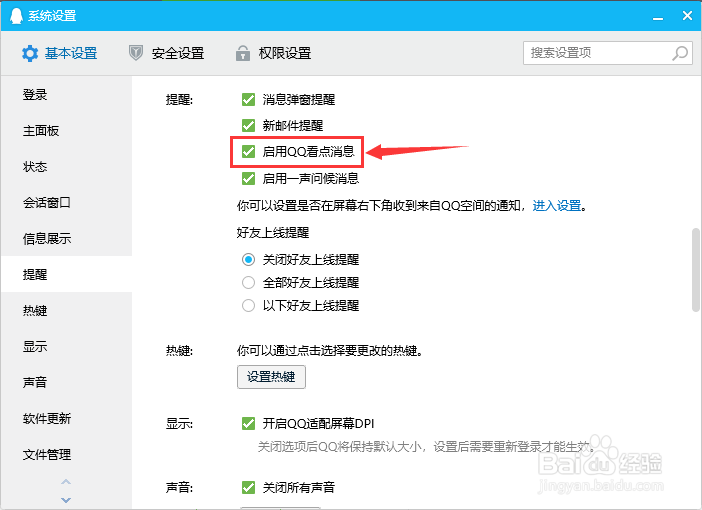Click the sidebar up chevron arrow
Viewport: 702px width, 510px height.
(x=66, y=482)
